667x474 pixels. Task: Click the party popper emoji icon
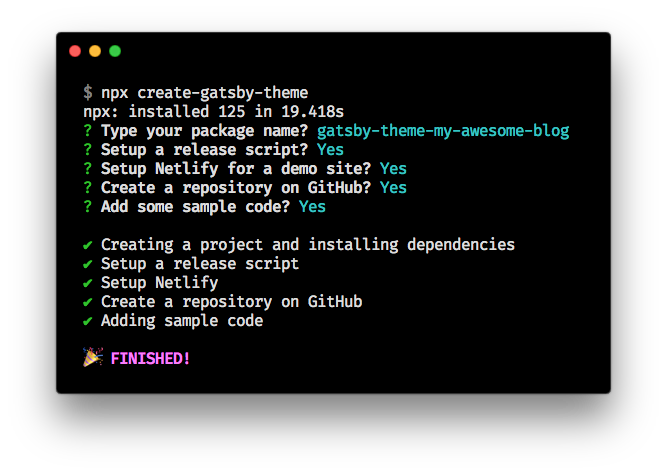[93, 357]
